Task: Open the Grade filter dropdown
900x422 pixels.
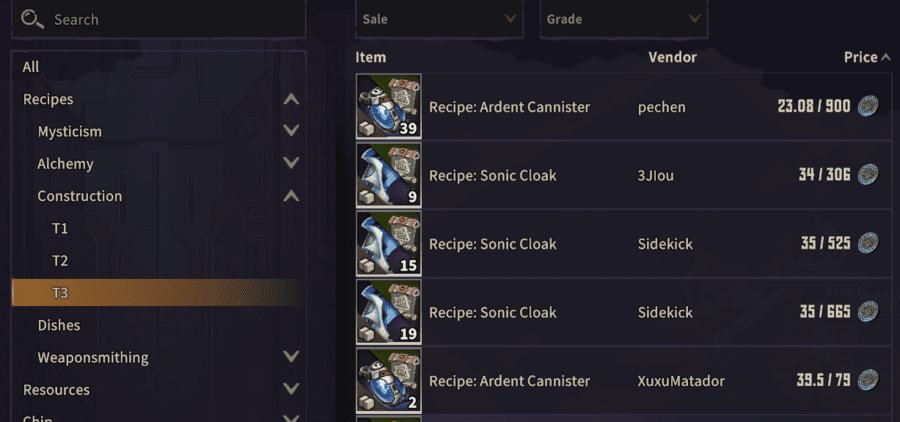Action: 623,19
